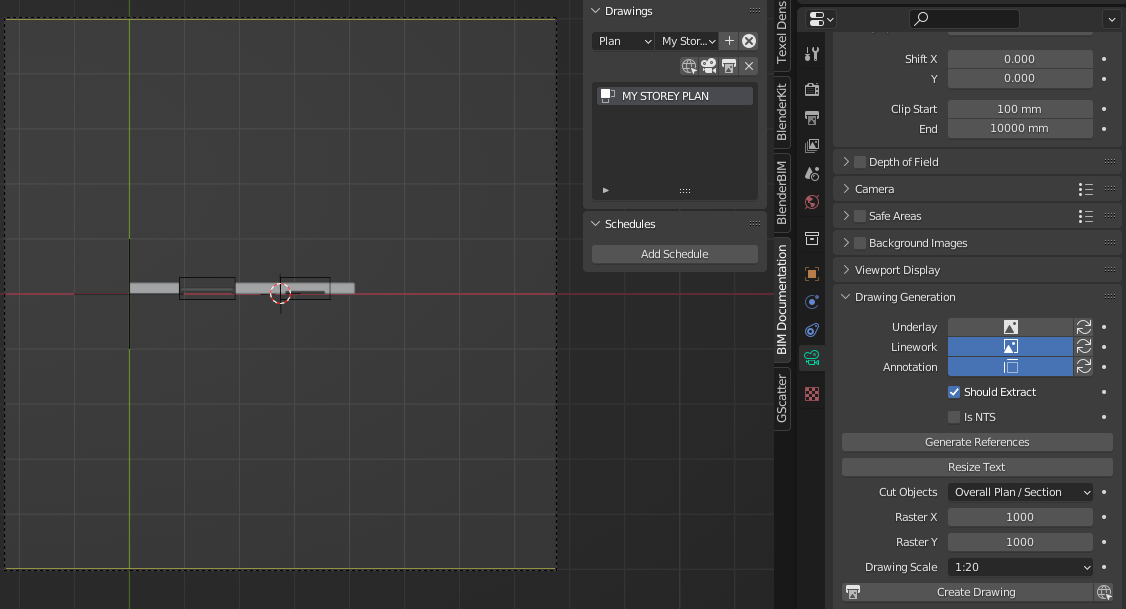
Task: Enable the Background Images checkbox
Action: click(860, 243)
